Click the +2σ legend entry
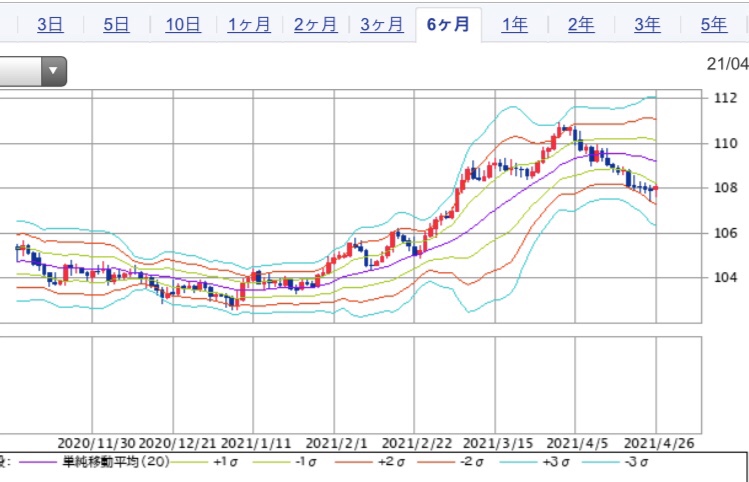Screen dimensions: 749x482 click(391, 462)
